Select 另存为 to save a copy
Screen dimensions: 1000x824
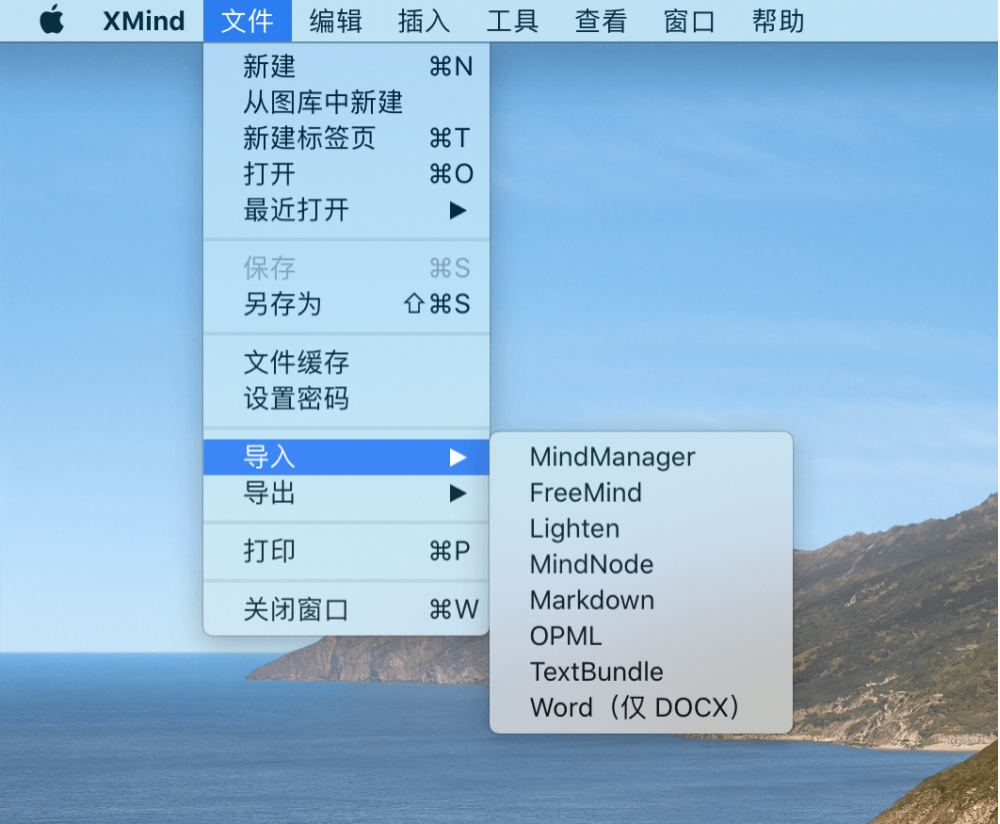point(283,304)
